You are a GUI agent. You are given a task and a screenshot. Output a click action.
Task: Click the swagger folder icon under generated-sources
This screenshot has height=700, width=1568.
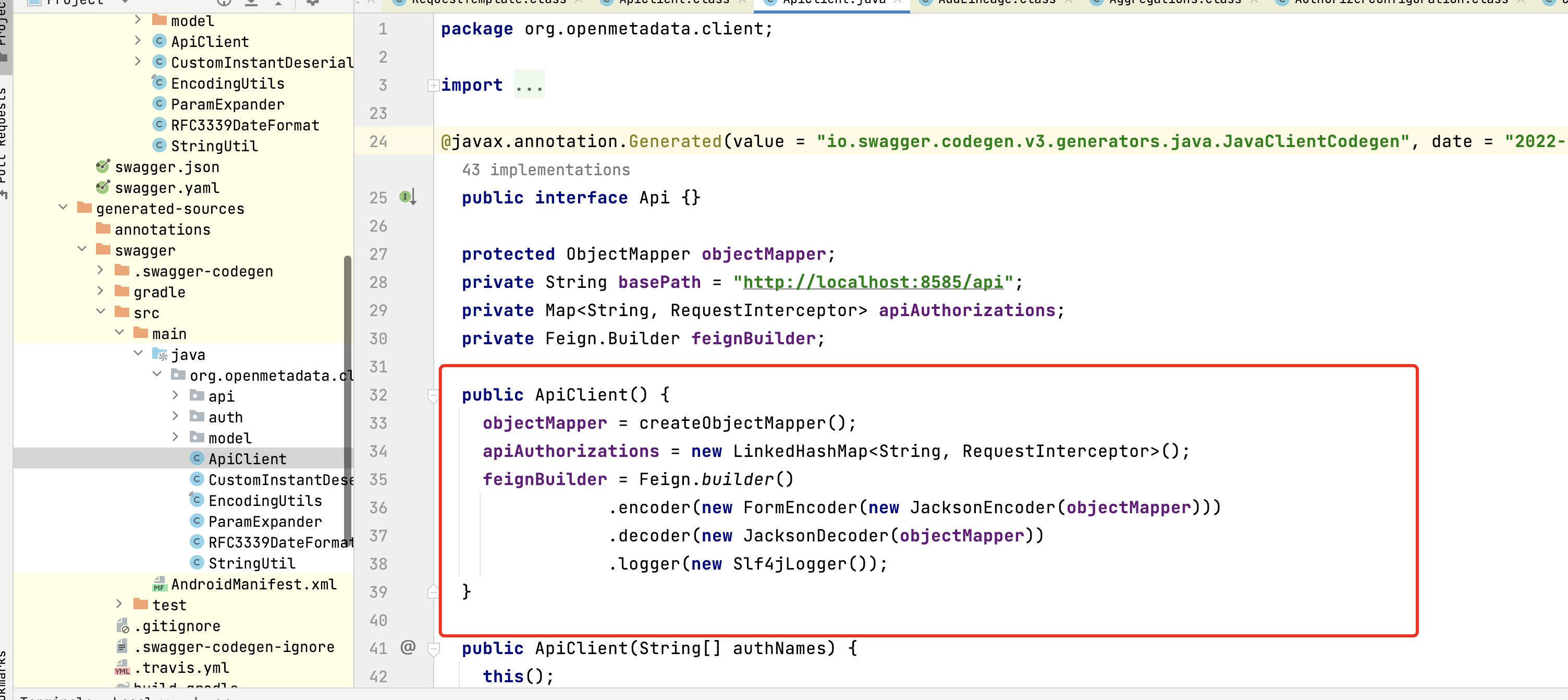pyautogui.click(x=104, y=250)
